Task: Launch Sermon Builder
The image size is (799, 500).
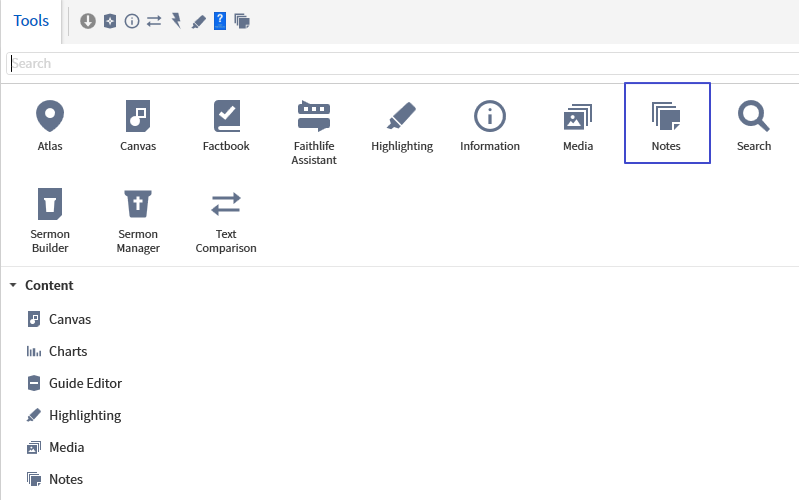Action: click(50, 220)
